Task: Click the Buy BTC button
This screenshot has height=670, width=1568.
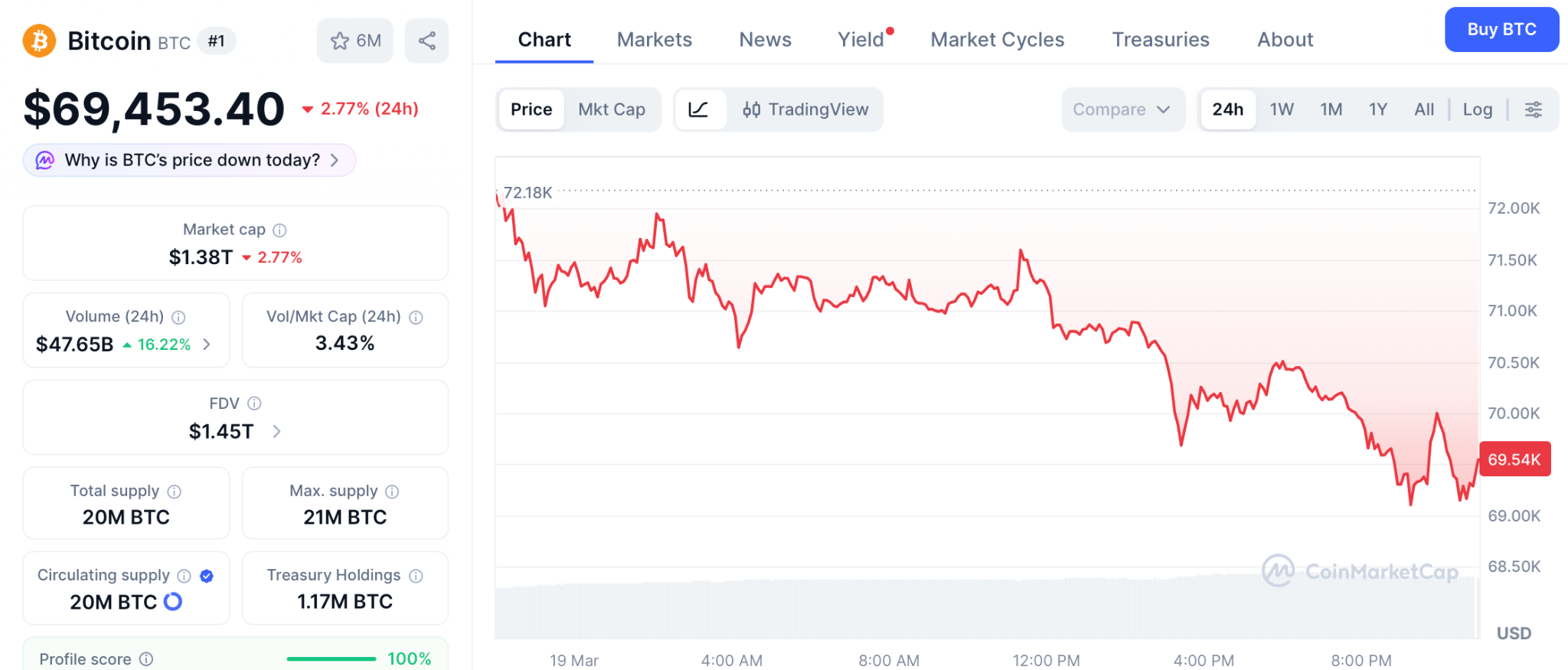Action: 1501,30
